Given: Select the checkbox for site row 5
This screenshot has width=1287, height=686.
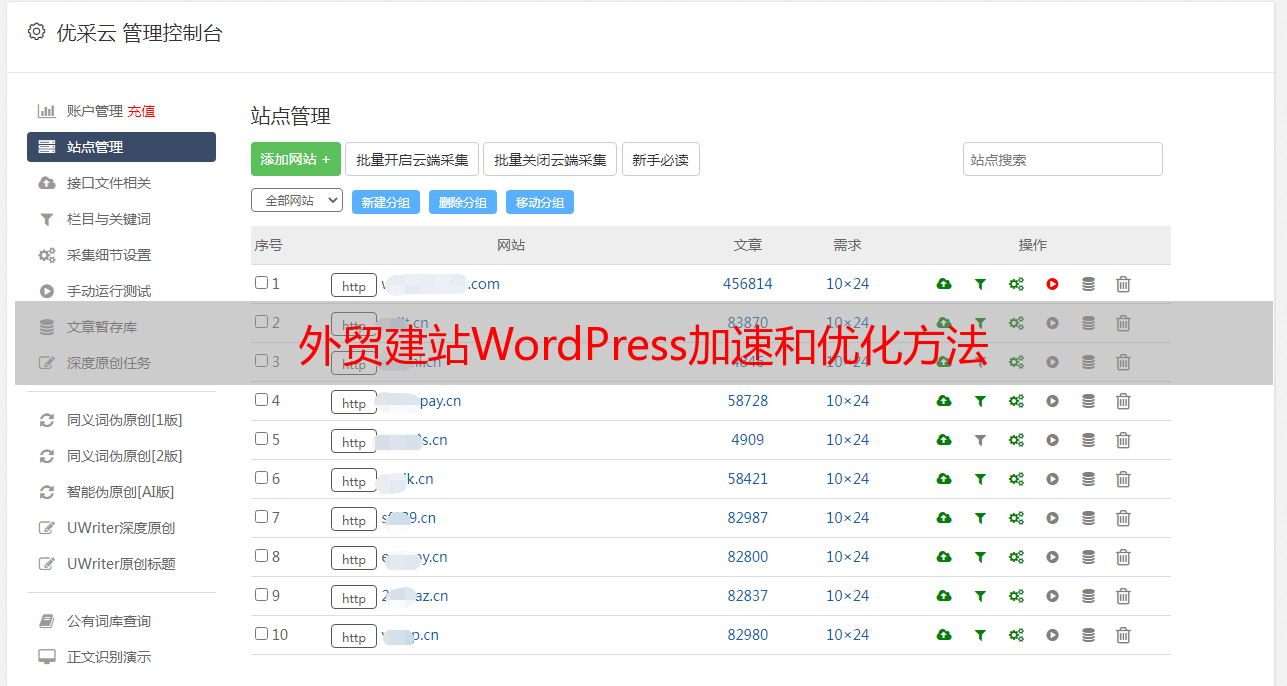Looking at the screenshot, I should 261,439.
